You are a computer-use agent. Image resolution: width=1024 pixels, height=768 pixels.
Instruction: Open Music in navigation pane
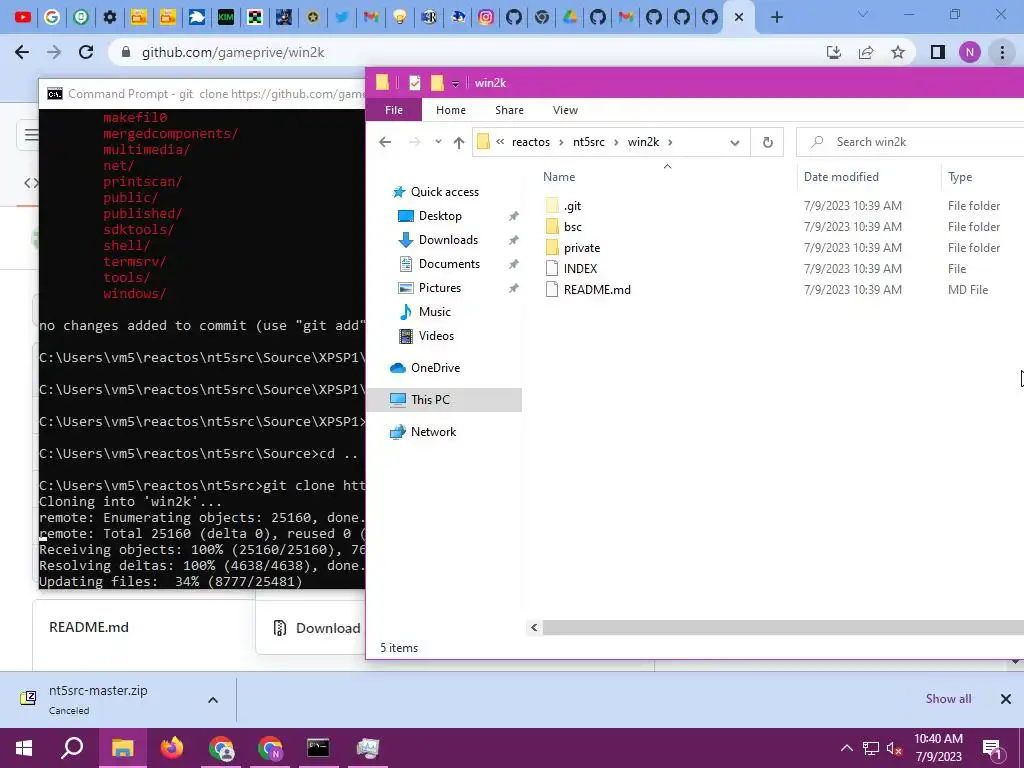[x=434, y=312]
